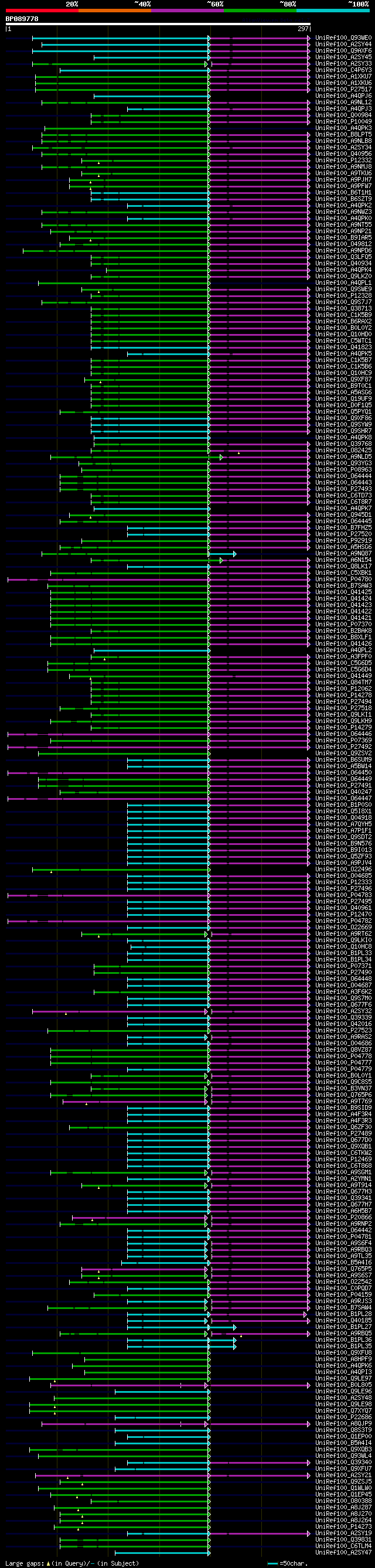375x1568 pixels.
Task: Select the UniRef100_B2BAK8 label
Action: tap(343, 631)
